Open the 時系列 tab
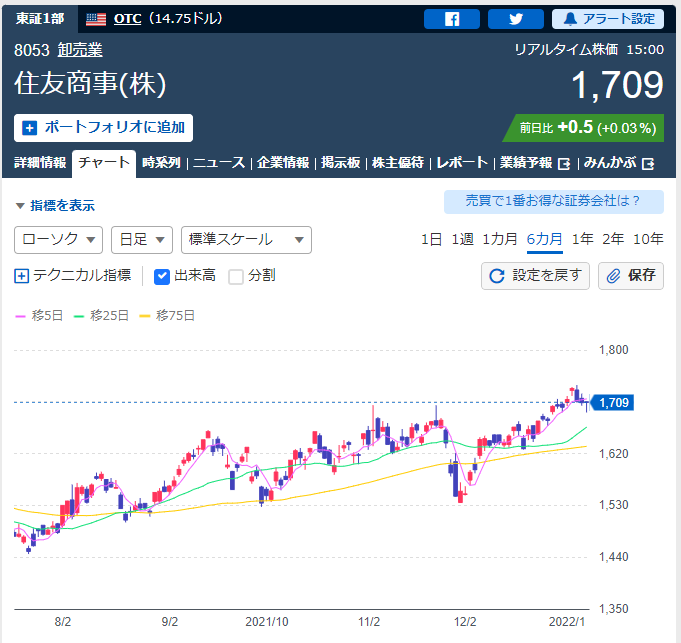This screenshot has height=643, width=681. [x=161, y=162]
